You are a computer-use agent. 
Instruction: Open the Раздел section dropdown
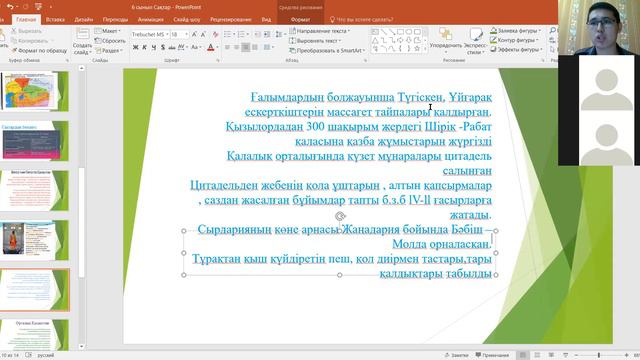(109, 51)
